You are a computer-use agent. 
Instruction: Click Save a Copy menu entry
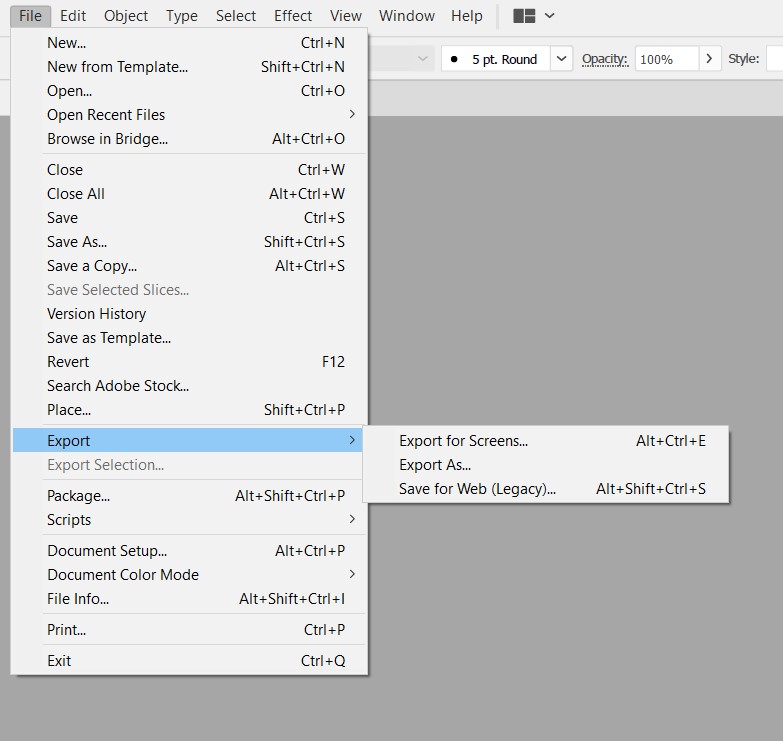92,266
